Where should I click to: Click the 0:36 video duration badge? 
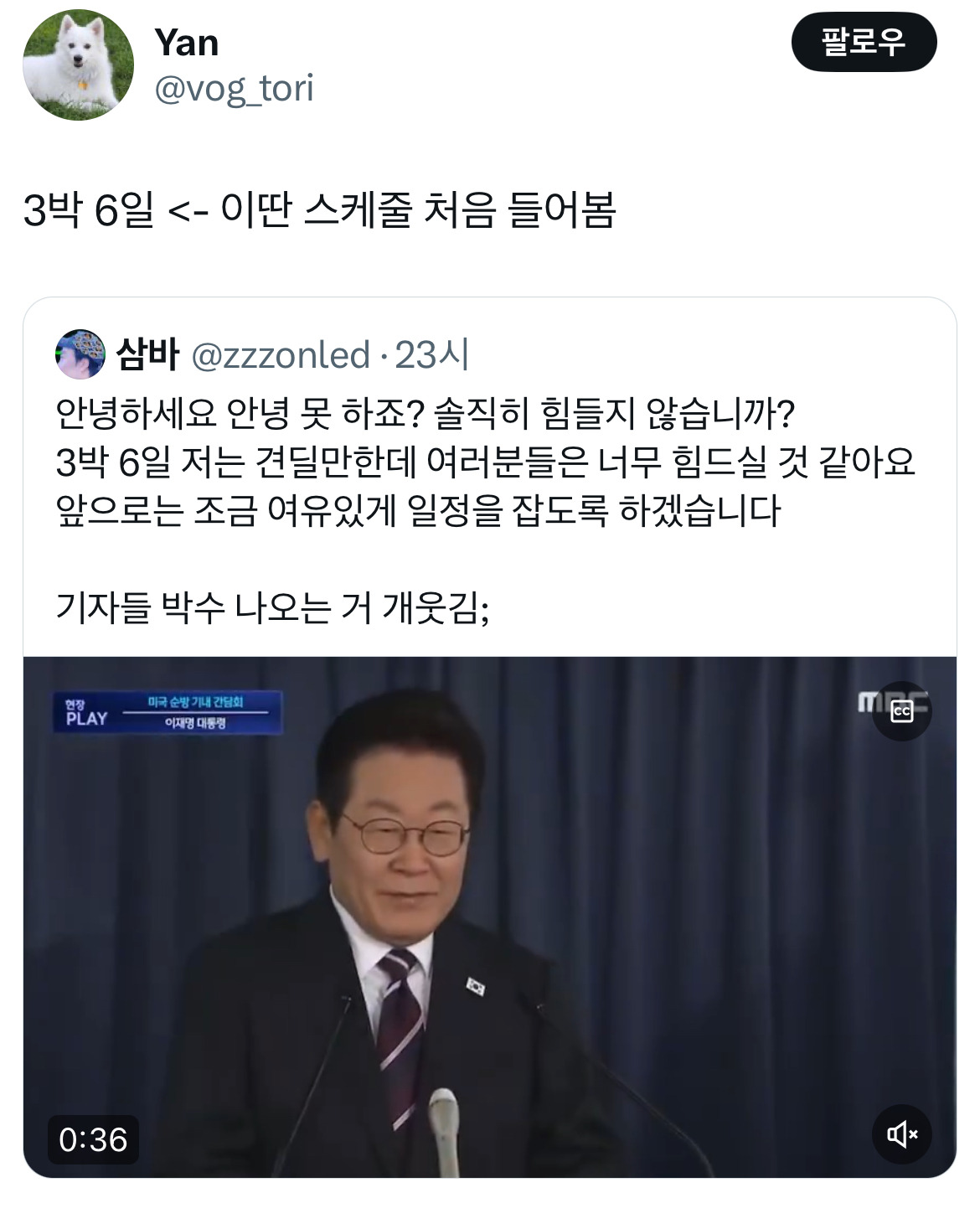coord(93,1139)
